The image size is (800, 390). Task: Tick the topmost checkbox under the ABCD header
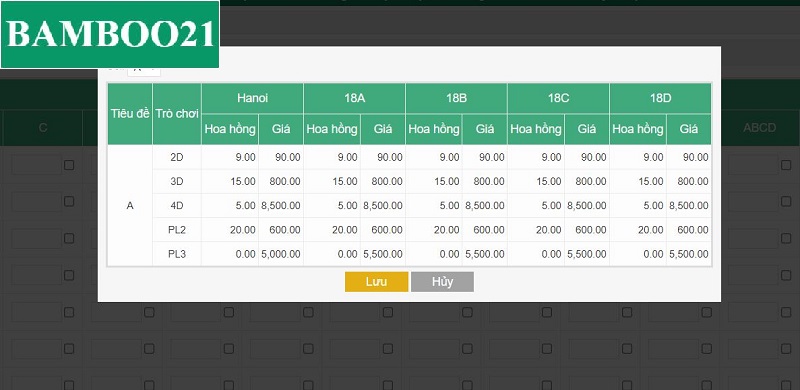point(786,165)
